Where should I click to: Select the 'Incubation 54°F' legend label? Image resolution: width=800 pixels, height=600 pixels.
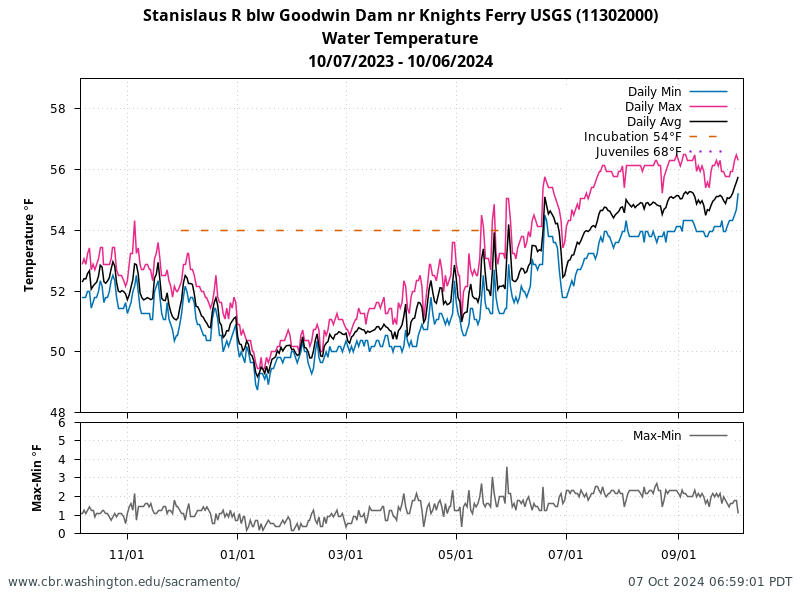(633, 137)
